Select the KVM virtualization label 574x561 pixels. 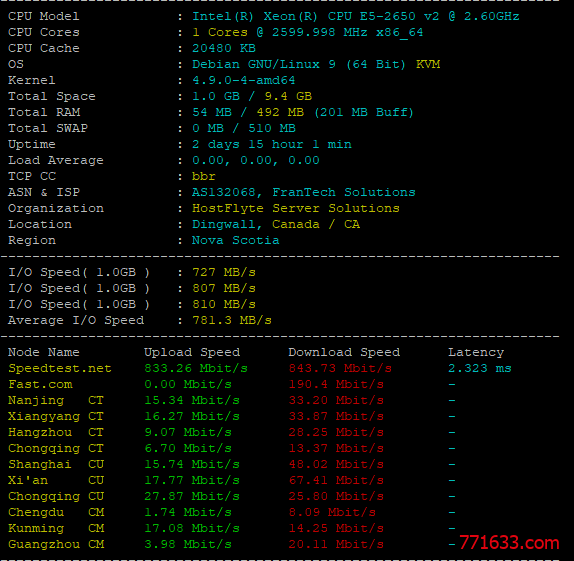pyautogui.click(x=428, y=64)
